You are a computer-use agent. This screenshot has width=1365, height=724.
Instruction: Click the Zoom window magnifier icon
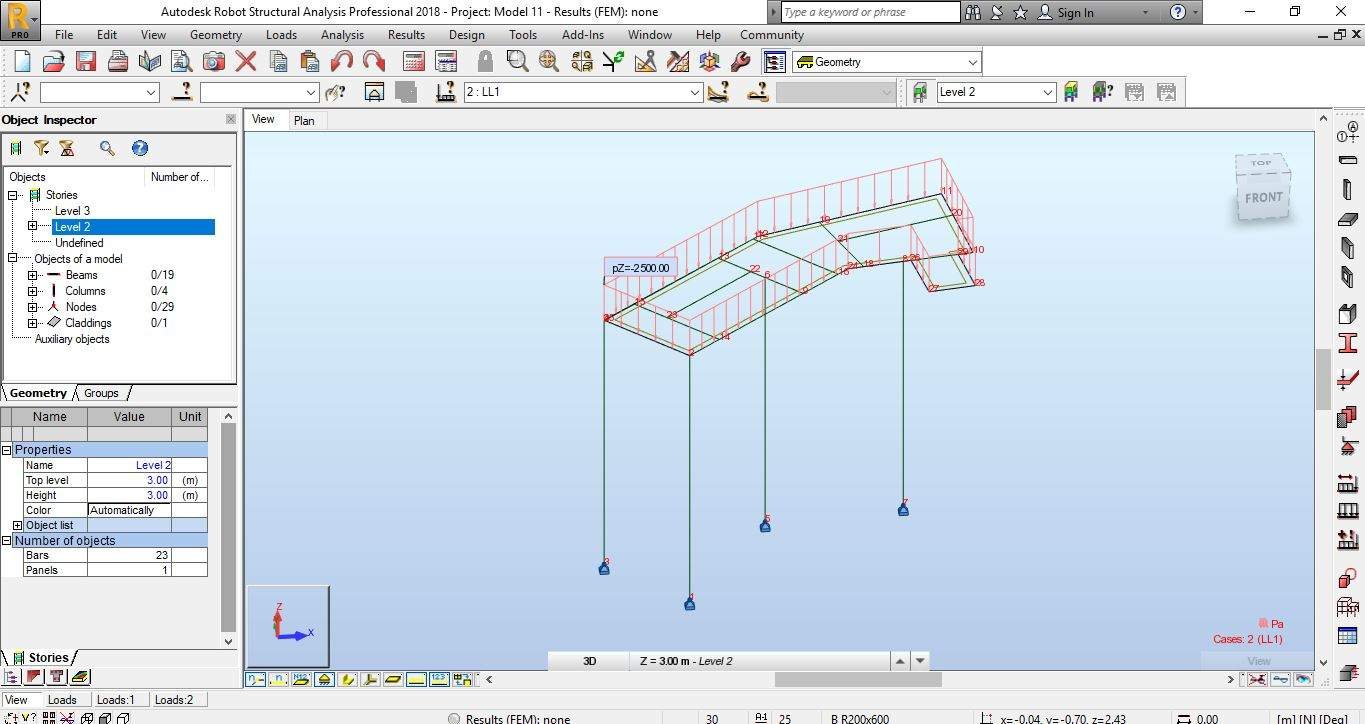[517, 62]
